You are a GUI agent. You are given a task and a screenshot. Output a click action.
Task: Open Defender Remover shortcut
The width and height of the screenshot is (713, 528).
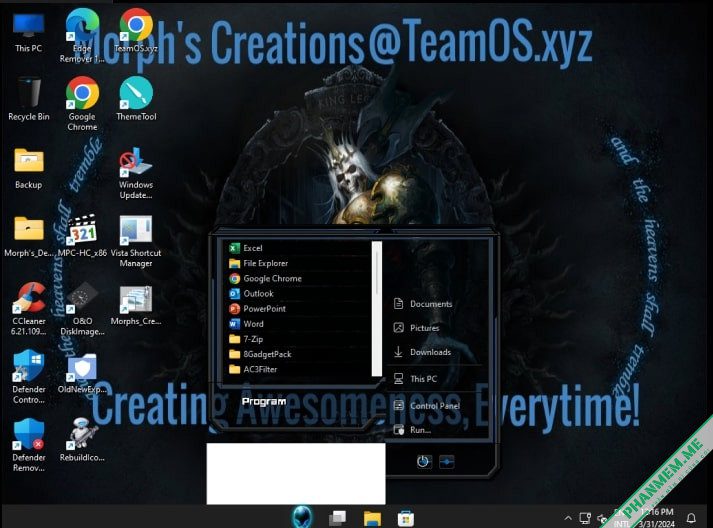[28, 445]
